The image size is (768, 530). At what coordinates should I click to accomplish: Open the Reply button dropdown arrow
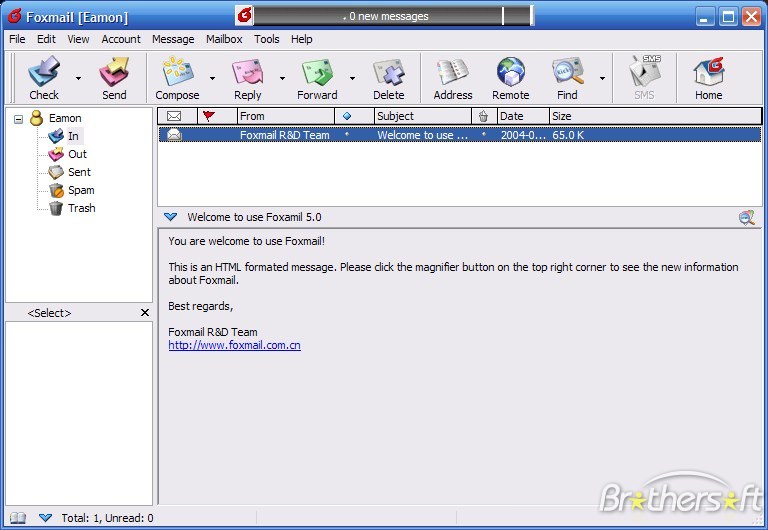click(x=282, y=78)
